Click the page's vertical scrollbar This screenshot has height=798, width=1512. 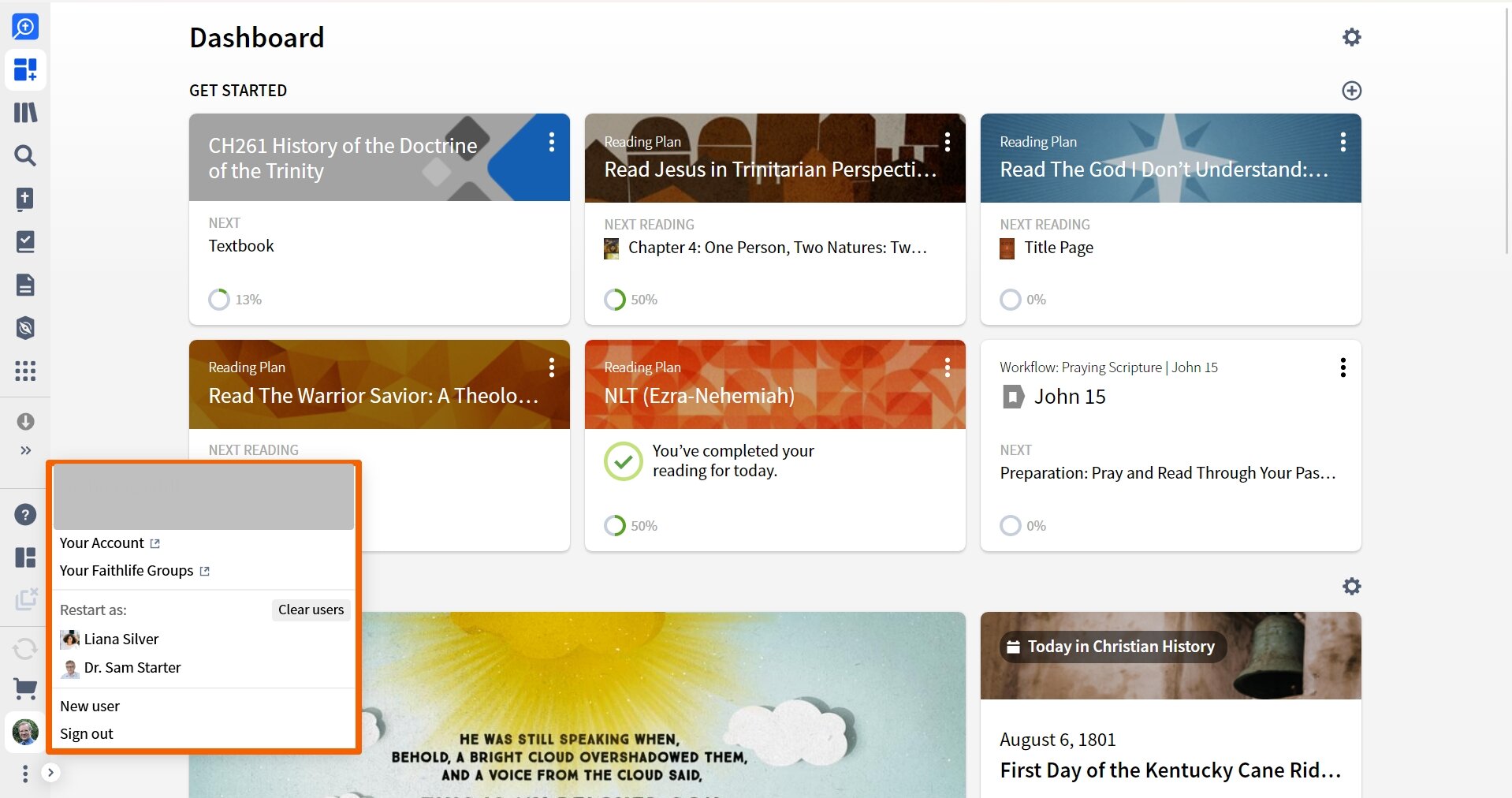tap(1507, 130)
